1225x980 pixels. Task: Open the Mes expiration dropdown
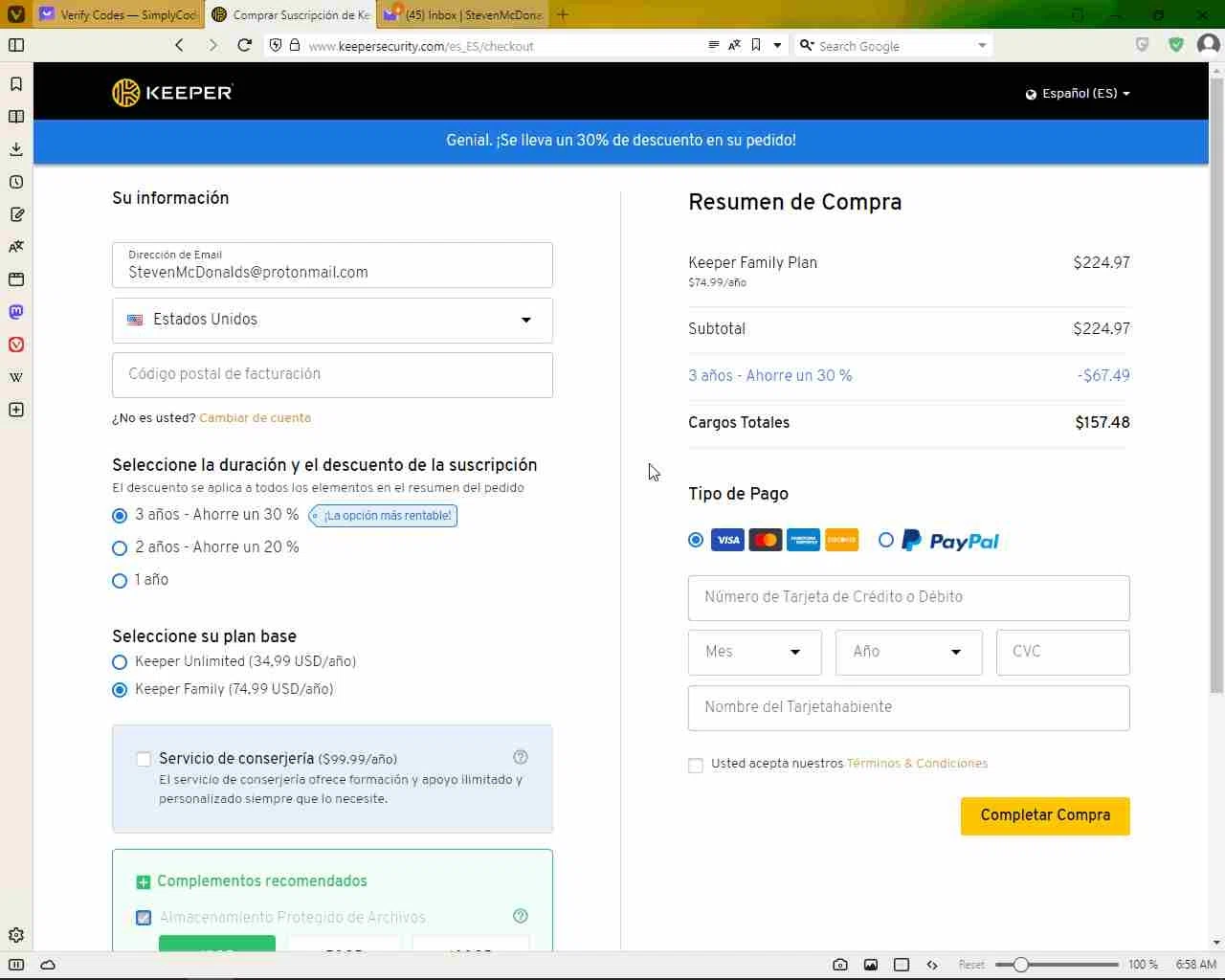tap(755, 652)
